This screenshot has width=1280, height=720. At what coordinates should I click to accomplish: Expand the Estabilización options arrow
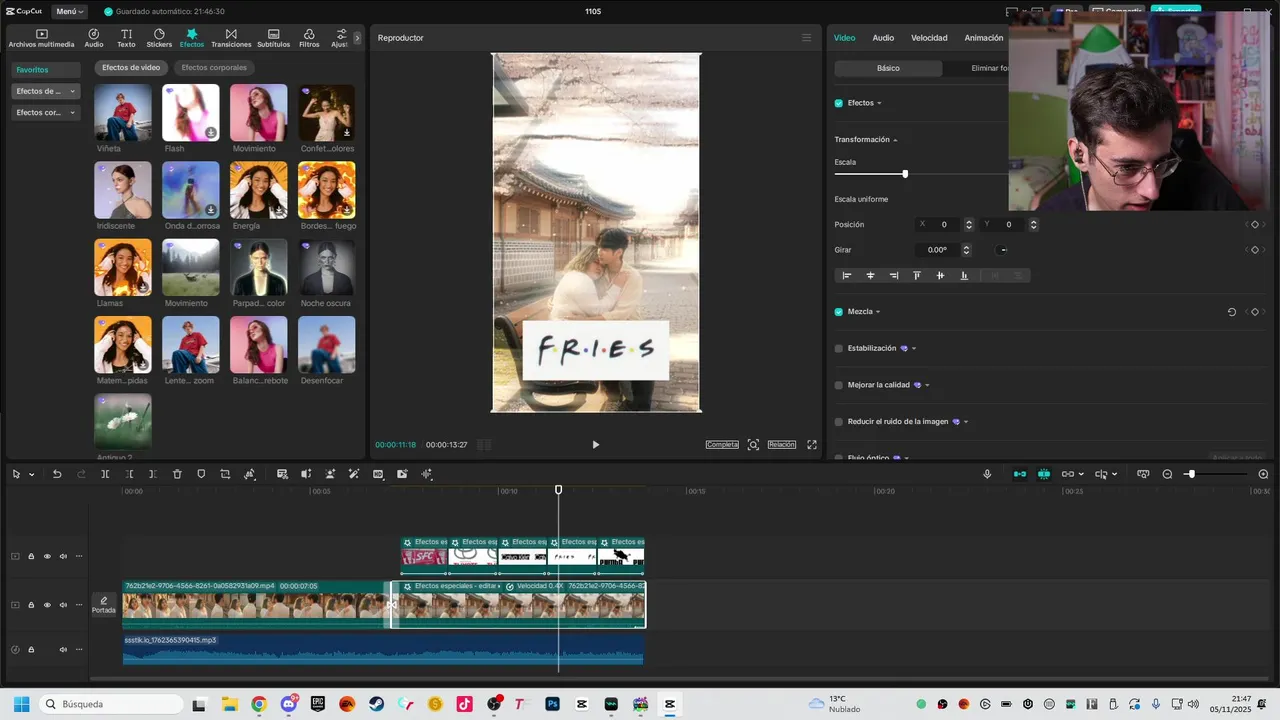(x=914, y=349)
